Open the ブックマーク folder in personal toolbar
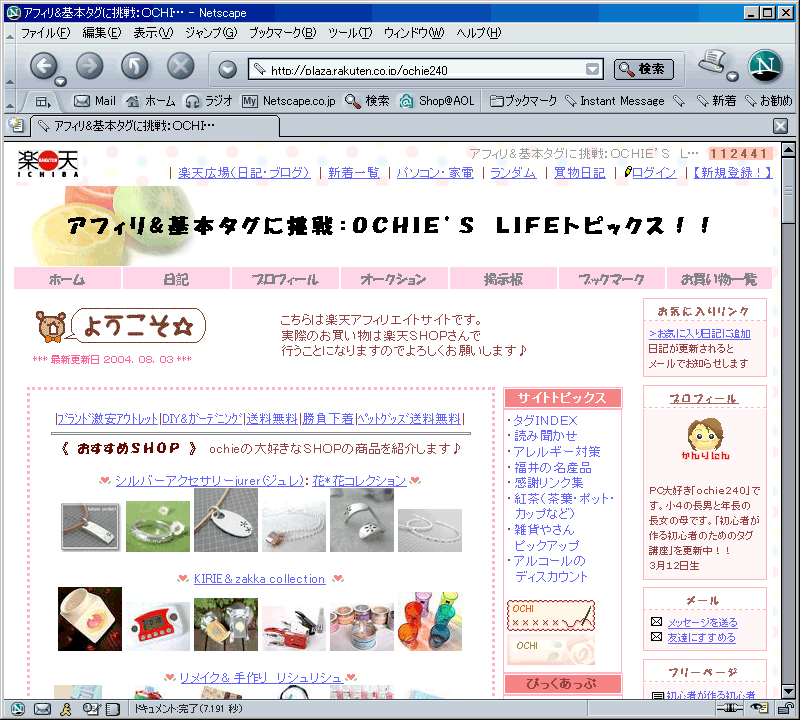The width and height of the screenshot is (800, 720). (x=523, y=101)
